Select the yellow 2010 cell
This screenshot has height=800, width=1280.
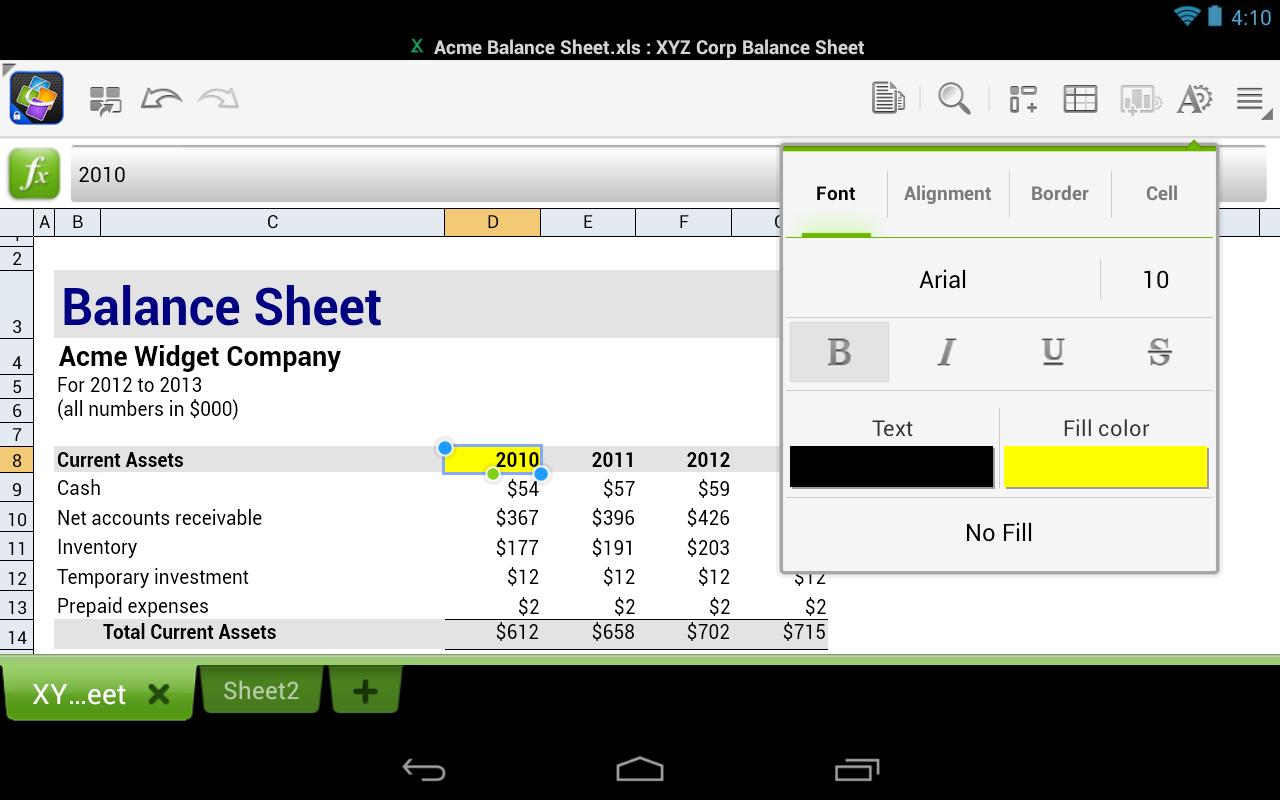point(492,460)
